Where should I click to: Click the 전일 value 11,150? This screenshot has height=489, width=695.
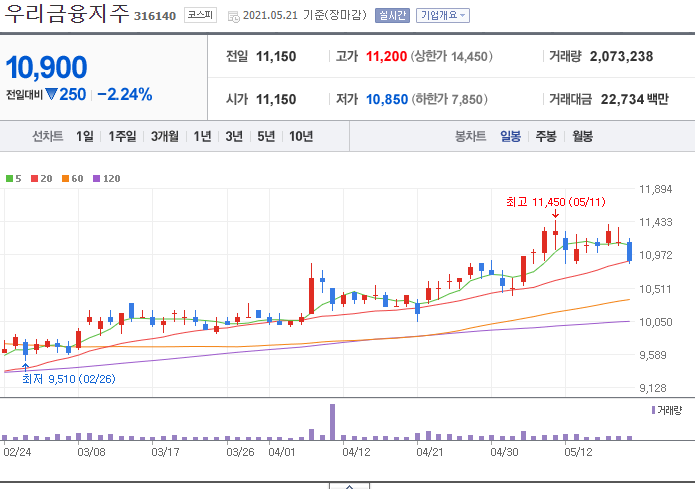point(276,56)
